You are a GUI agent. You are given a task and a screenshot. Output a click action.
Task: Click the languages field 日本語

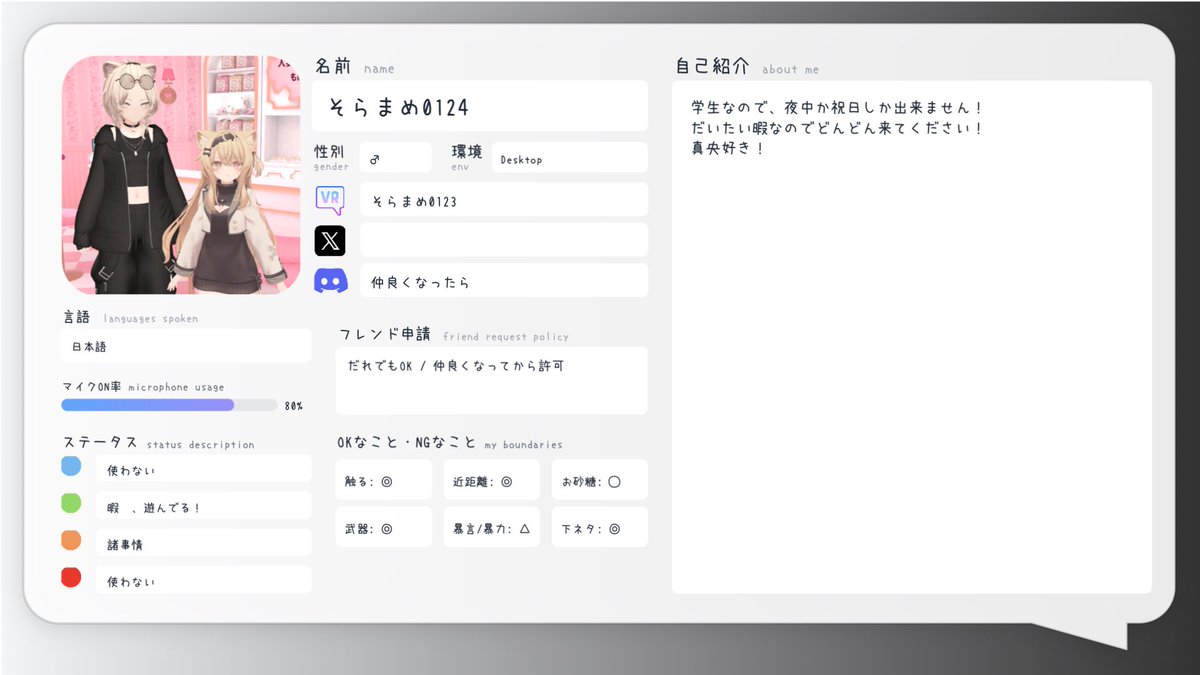(x=186, y=346)
